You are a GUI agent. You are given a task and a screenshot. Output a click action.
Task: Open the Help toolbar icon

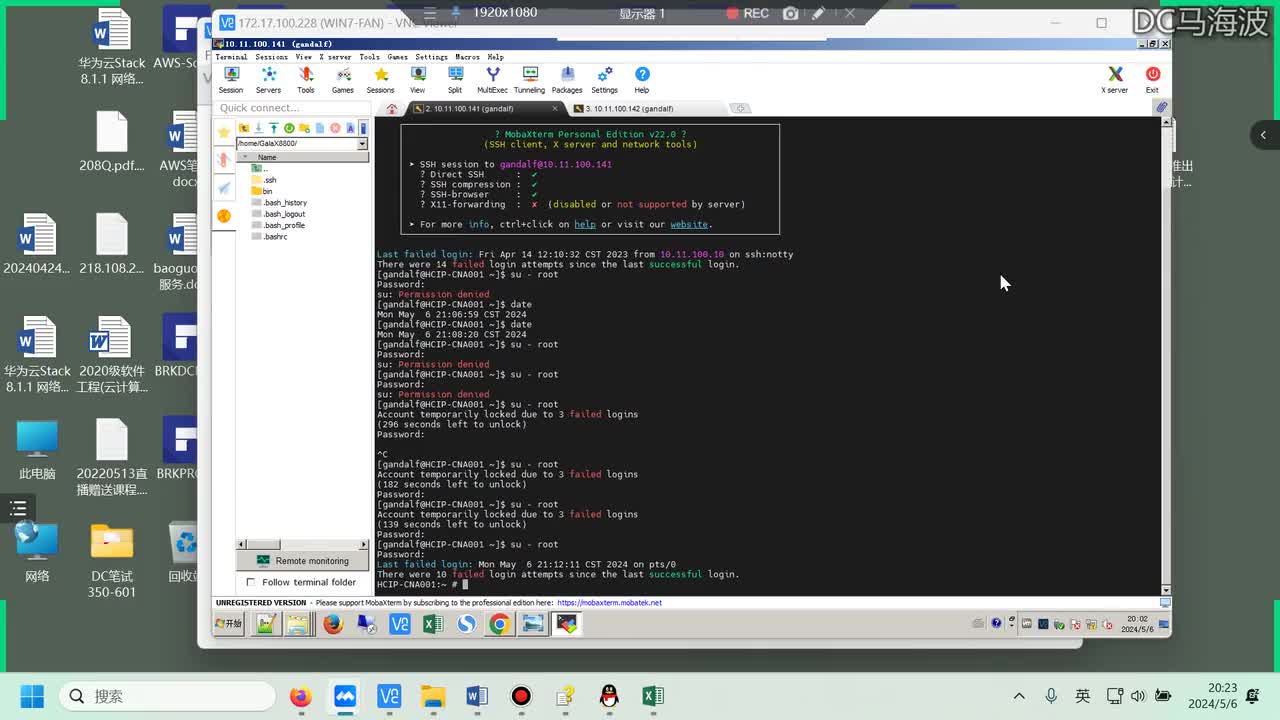(x=642, y=80)
